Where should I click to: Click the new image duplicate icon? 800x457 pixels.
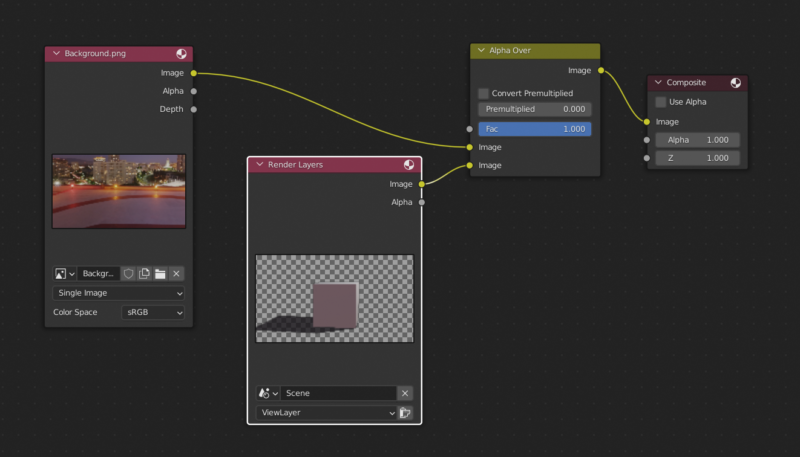point(144,274)
